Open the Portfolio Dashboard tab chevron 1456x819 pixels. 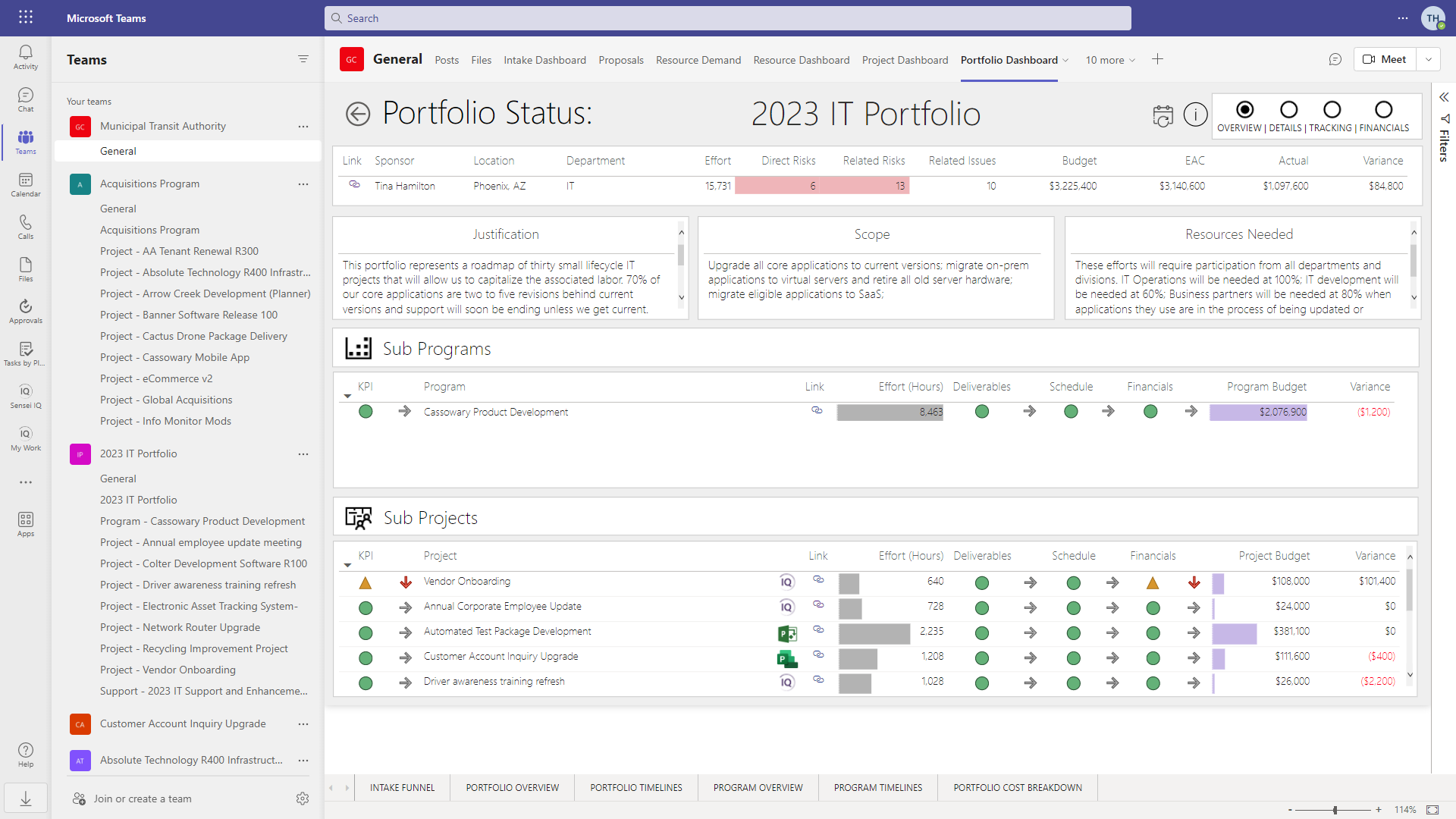point(1065,61)
